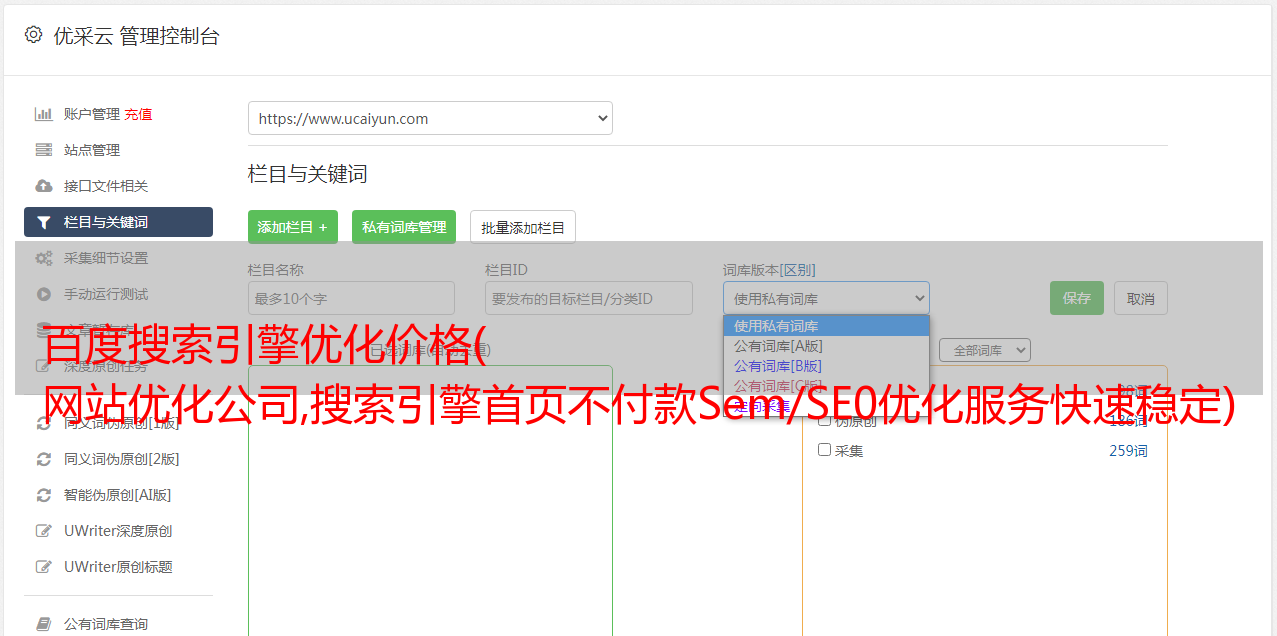Tick the 采集 checkbox
1277x636 pixels.
pos(825,450)
